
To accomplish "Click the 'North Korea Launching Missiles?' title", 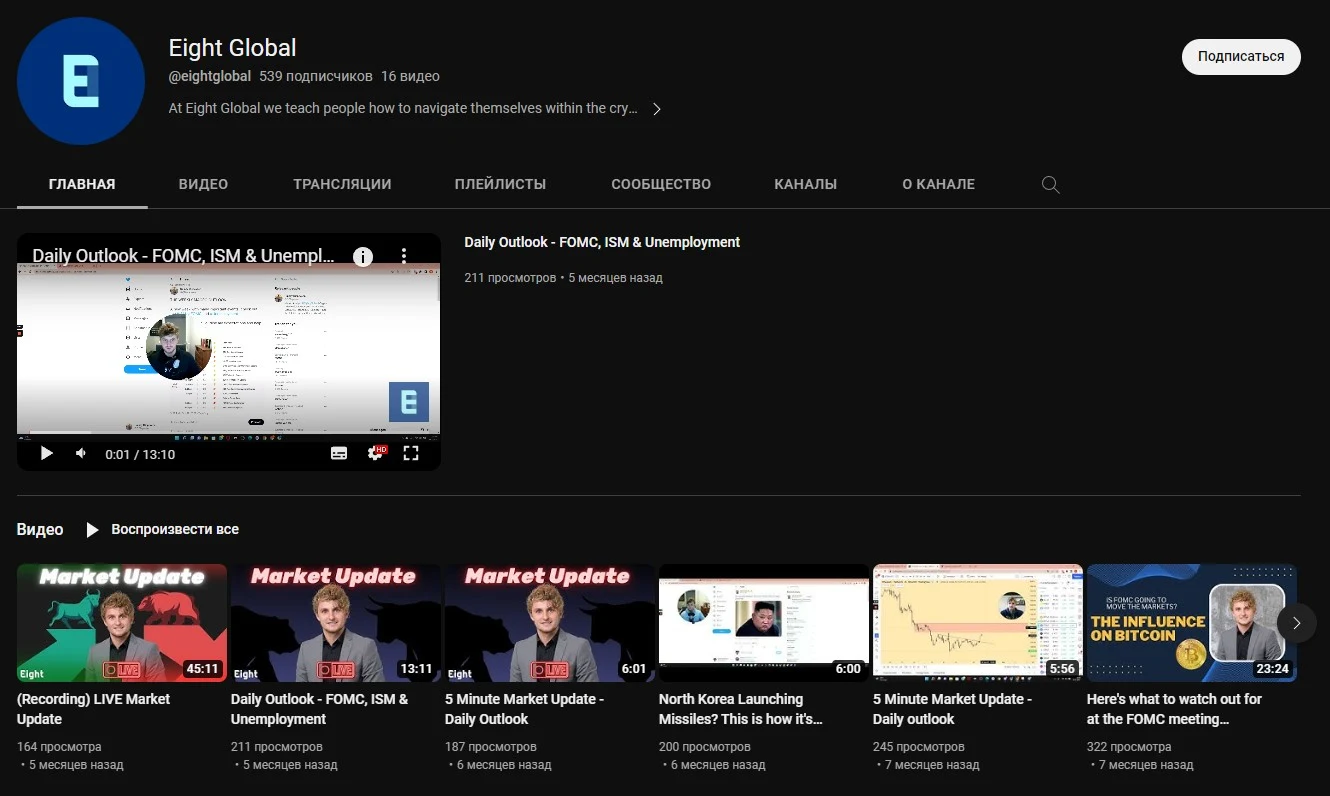I will pos(741,709).
